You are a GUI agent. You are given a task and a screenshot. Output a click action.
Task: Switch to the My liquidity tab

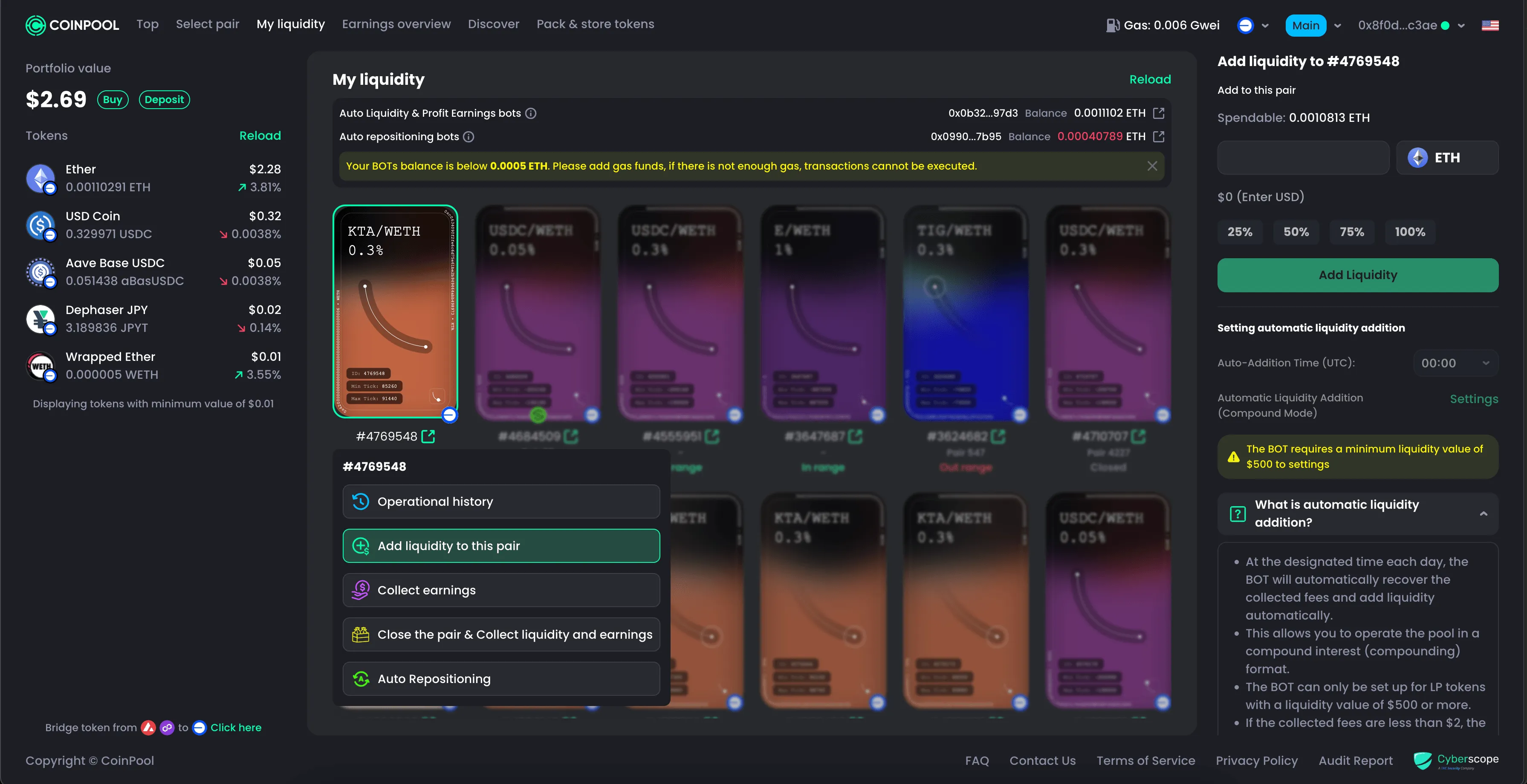pyautogui.click(x=290, y=24)
